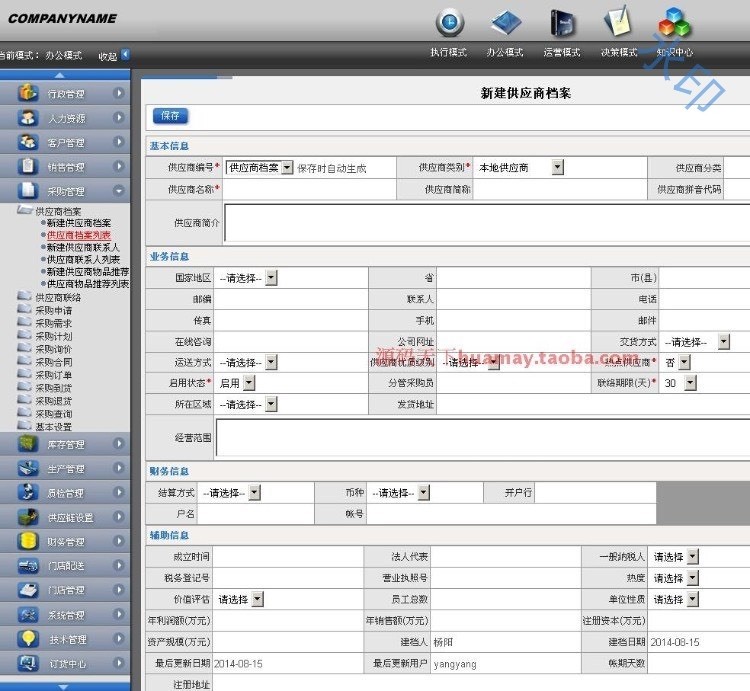Click the 门店管理 cash register icon
The width and height of the screenshot is (750, 691).
(28, 591)
